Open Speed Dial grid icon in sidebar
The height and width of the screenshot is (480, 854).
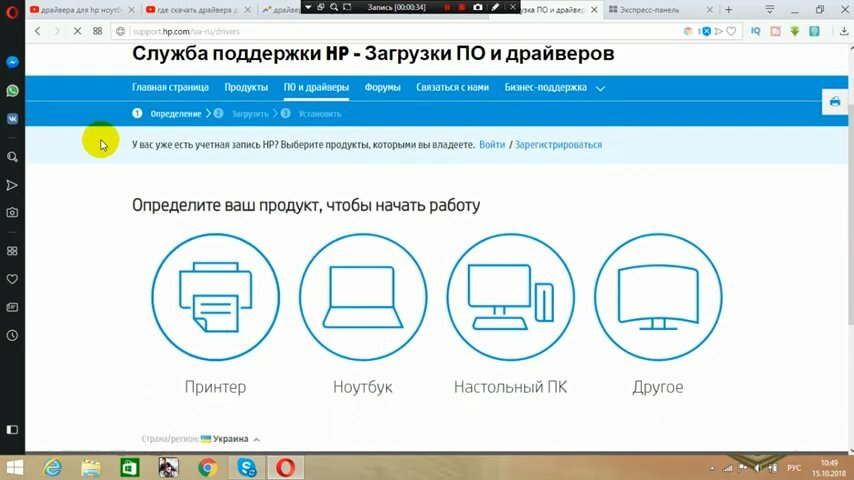12,251
